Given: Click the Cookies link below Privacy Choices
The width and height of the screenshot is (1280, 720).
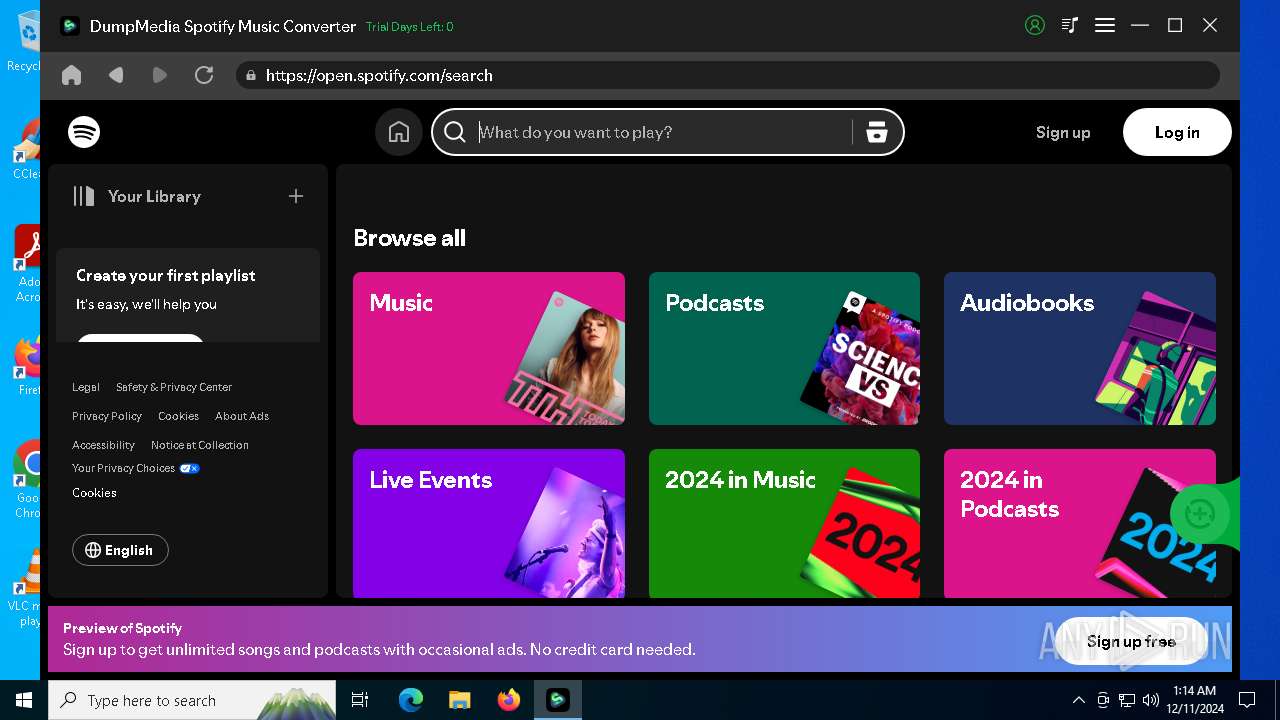Looking at the screenshot, I should point(94,493).
